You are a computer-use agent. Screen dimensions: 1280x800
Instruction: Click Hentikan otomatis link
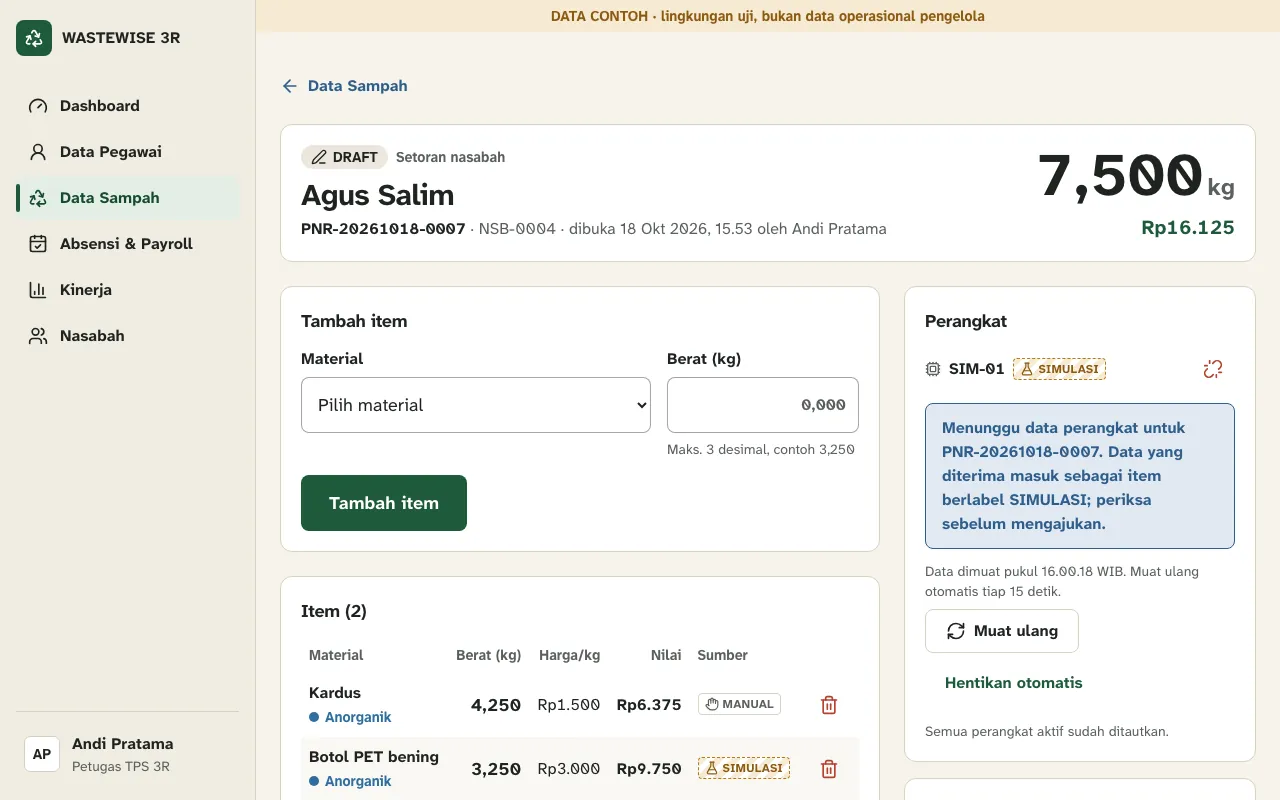click(x=1014, y=683)
